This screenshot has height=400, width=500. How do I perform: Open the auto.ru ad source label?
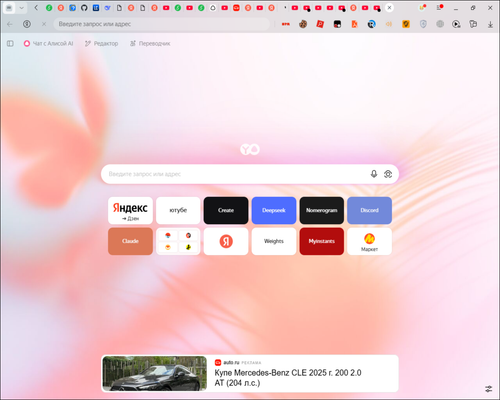click(x=231, y=362)
